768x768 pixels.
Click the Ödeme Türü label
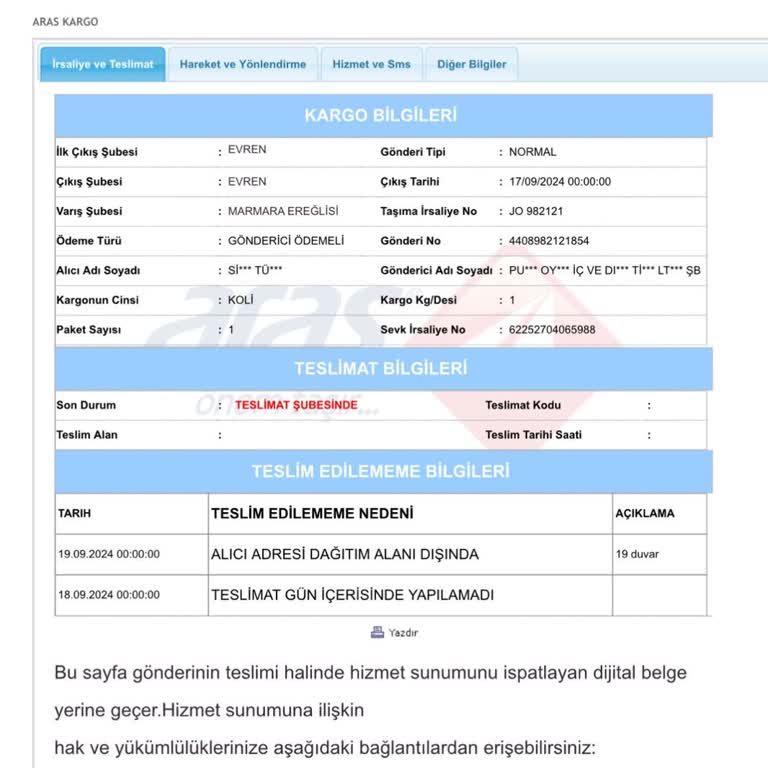click(89, 241)
